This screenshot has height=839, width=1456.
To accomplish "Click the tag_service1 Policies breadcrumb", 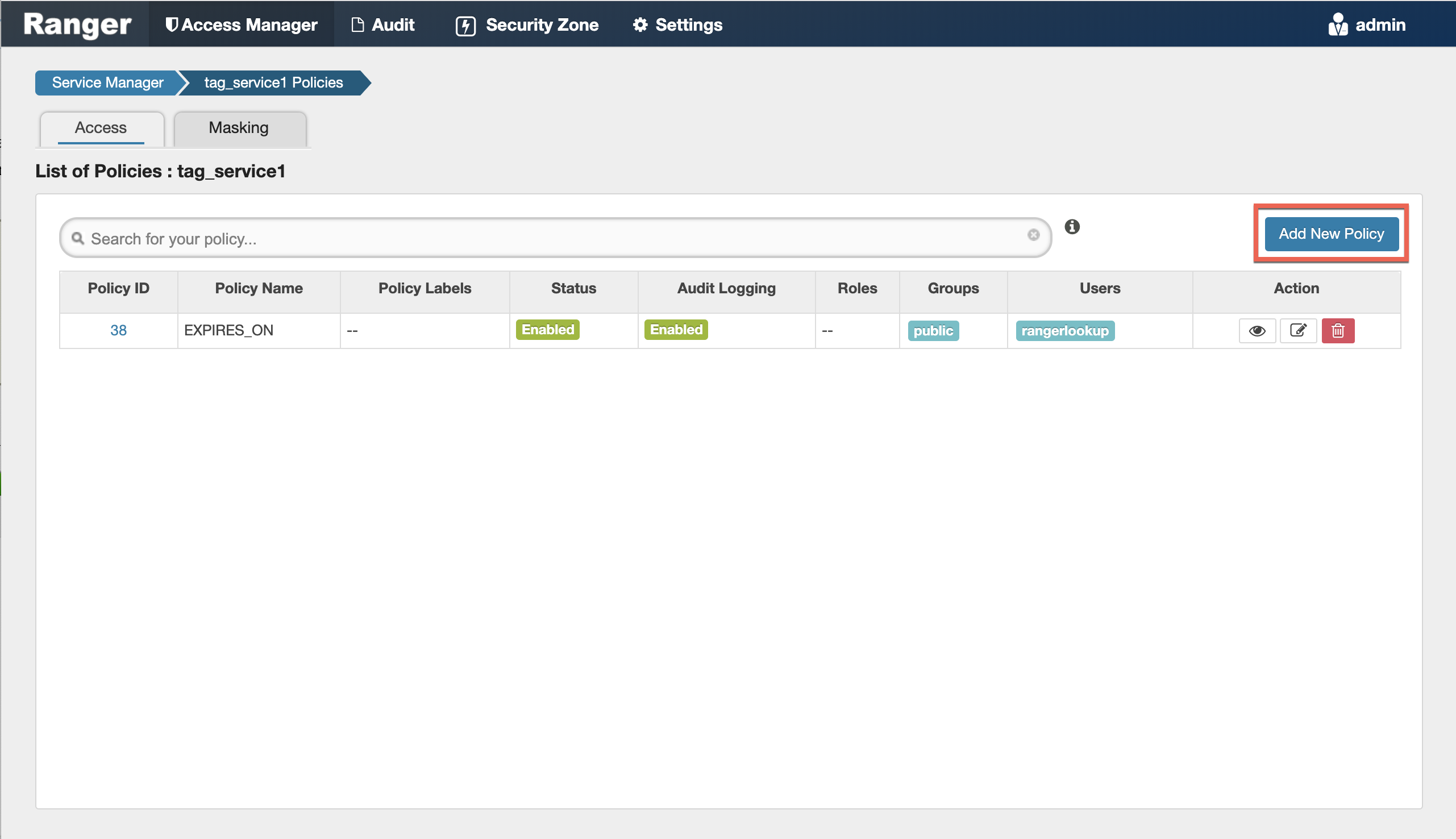I will tap(273, 83).
